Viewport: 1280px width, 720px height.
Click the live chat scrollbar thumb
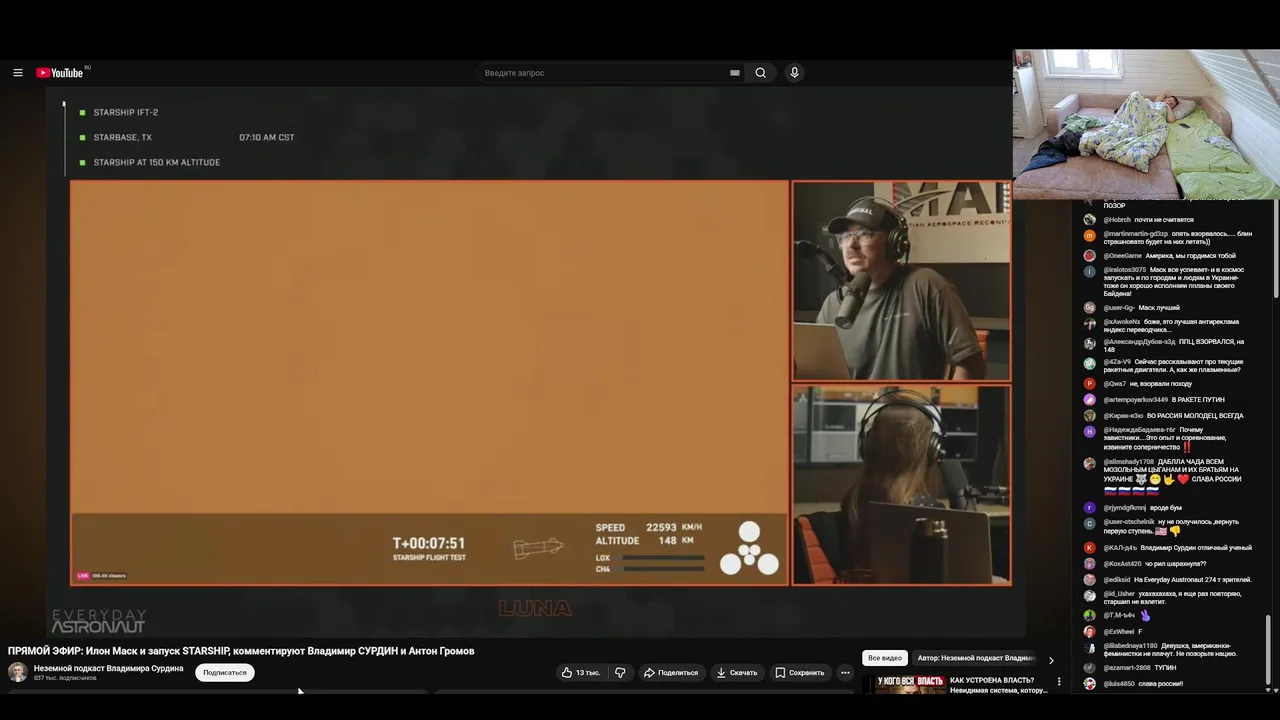pyautogui.click(x=1268, y=650)
